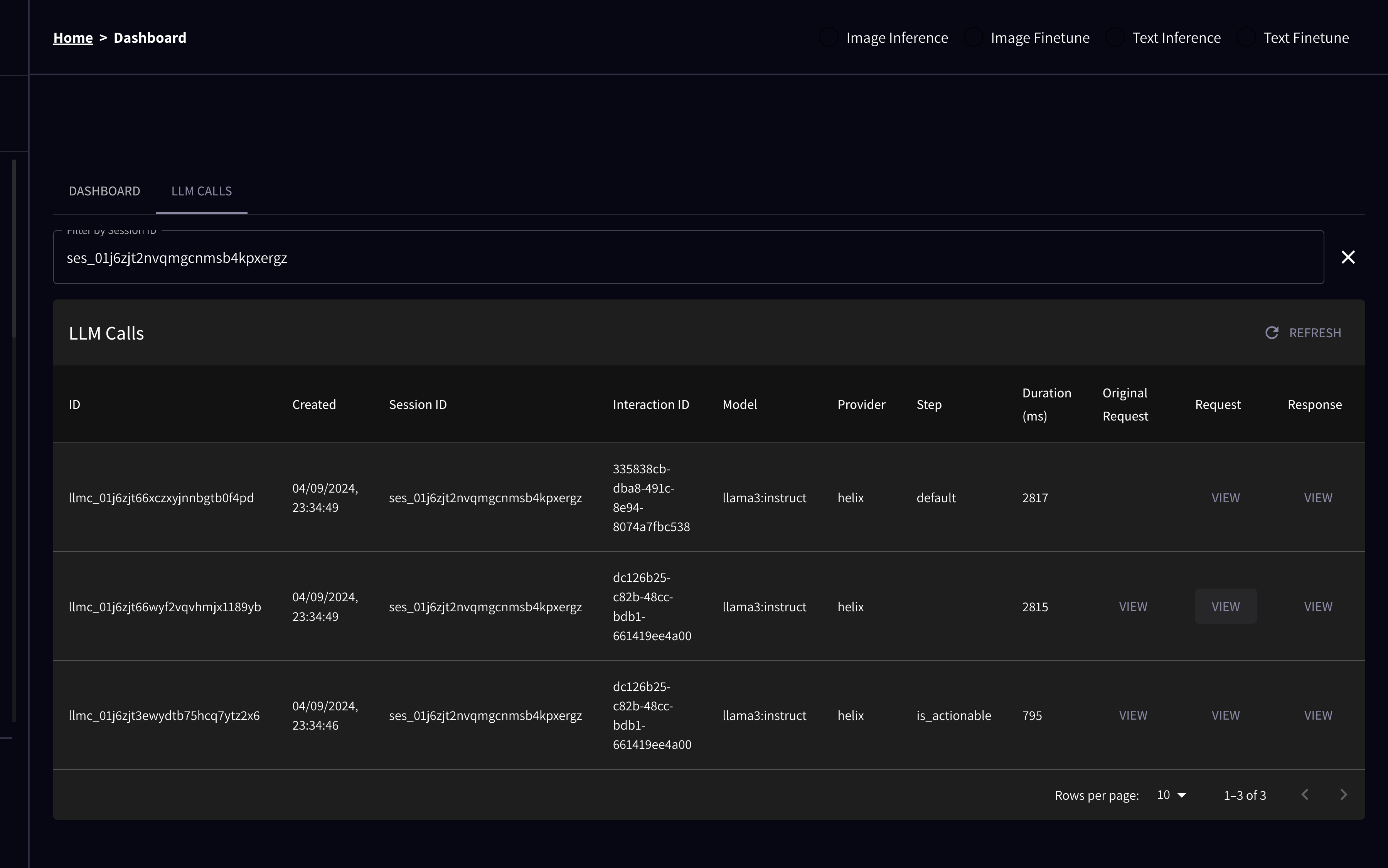This screenshot has height=868, width=1388.
Task: View highlighted Request for the 2815 ms row
Action: (x=1225, y=607)
